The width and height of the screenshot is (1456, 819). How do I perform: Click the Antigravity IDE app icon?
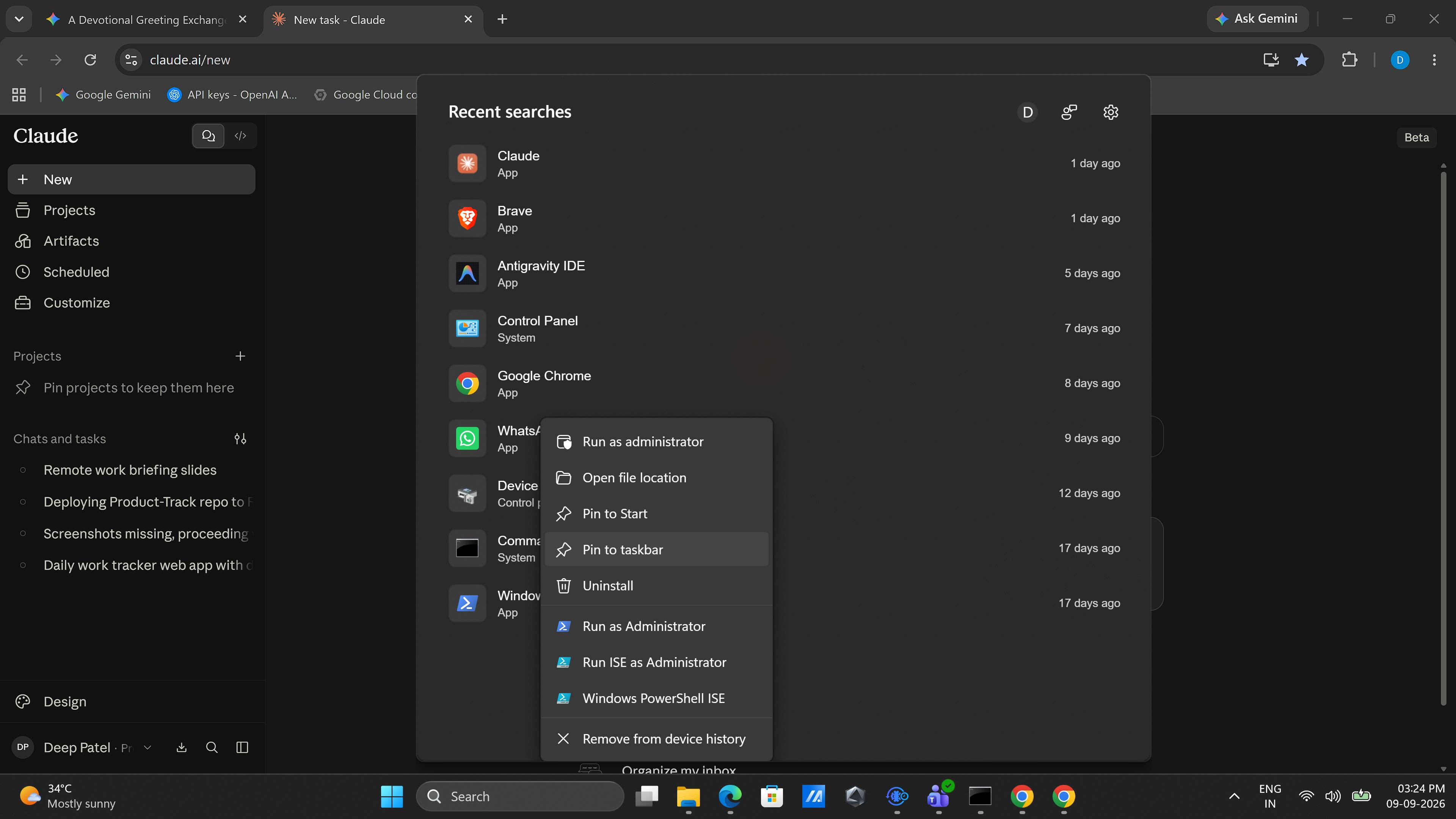coord(467,273)
